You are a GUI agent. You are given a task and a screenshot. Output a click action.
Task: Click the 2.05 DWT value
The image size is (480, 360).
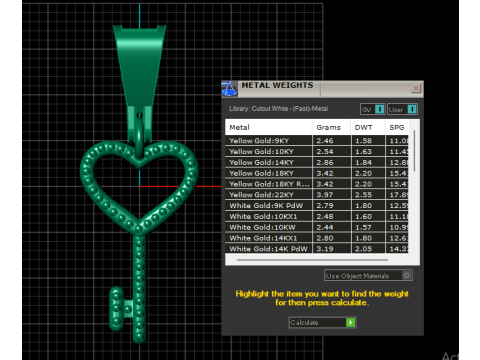(x=363, y=249)
